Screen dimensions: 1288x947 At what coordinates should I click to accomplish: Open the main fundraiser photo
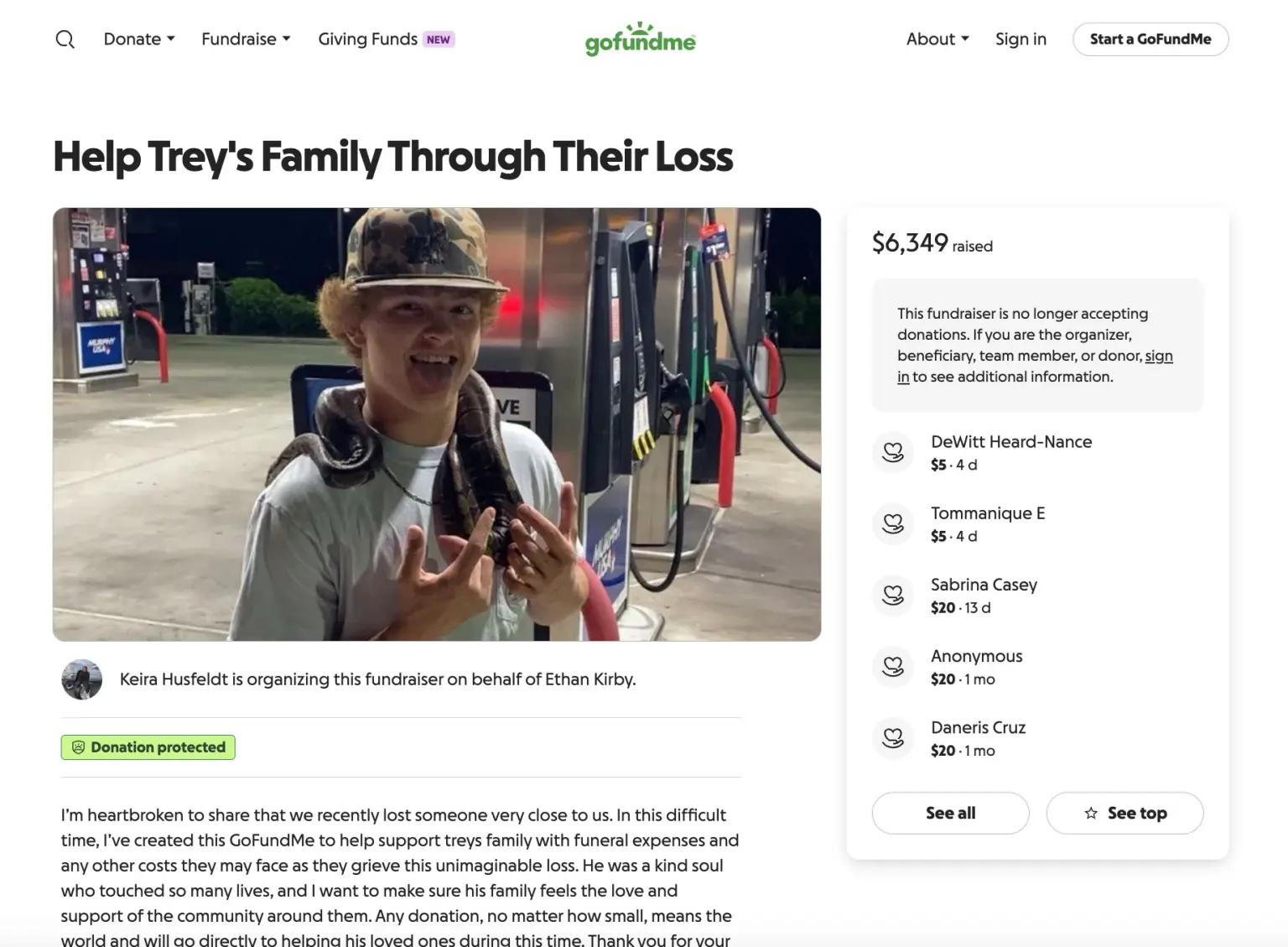[x=436, y=424]
